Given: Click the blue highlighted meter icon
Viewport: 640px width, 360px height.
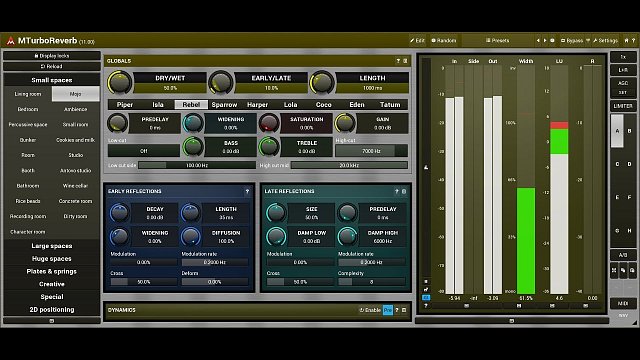Looking at the screenshot, I should click(426, 298).
